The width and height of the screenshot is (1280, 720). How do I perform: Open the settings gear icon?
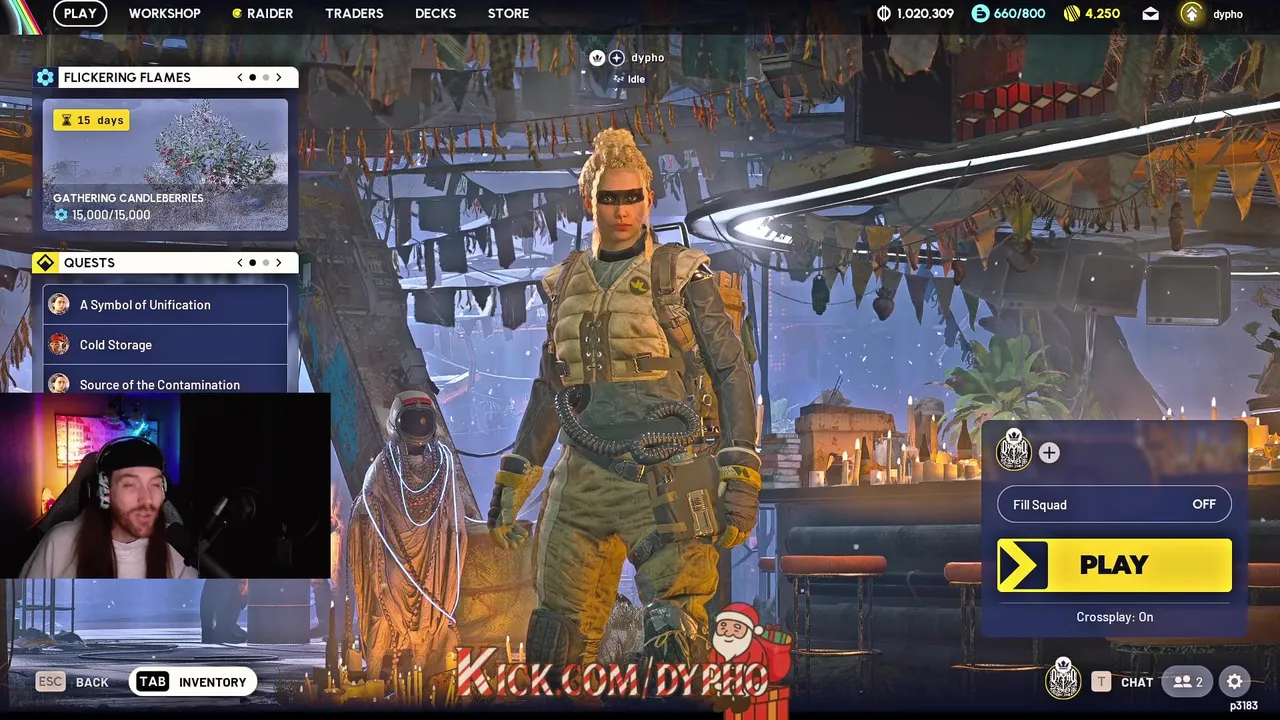click(1235, 682)
